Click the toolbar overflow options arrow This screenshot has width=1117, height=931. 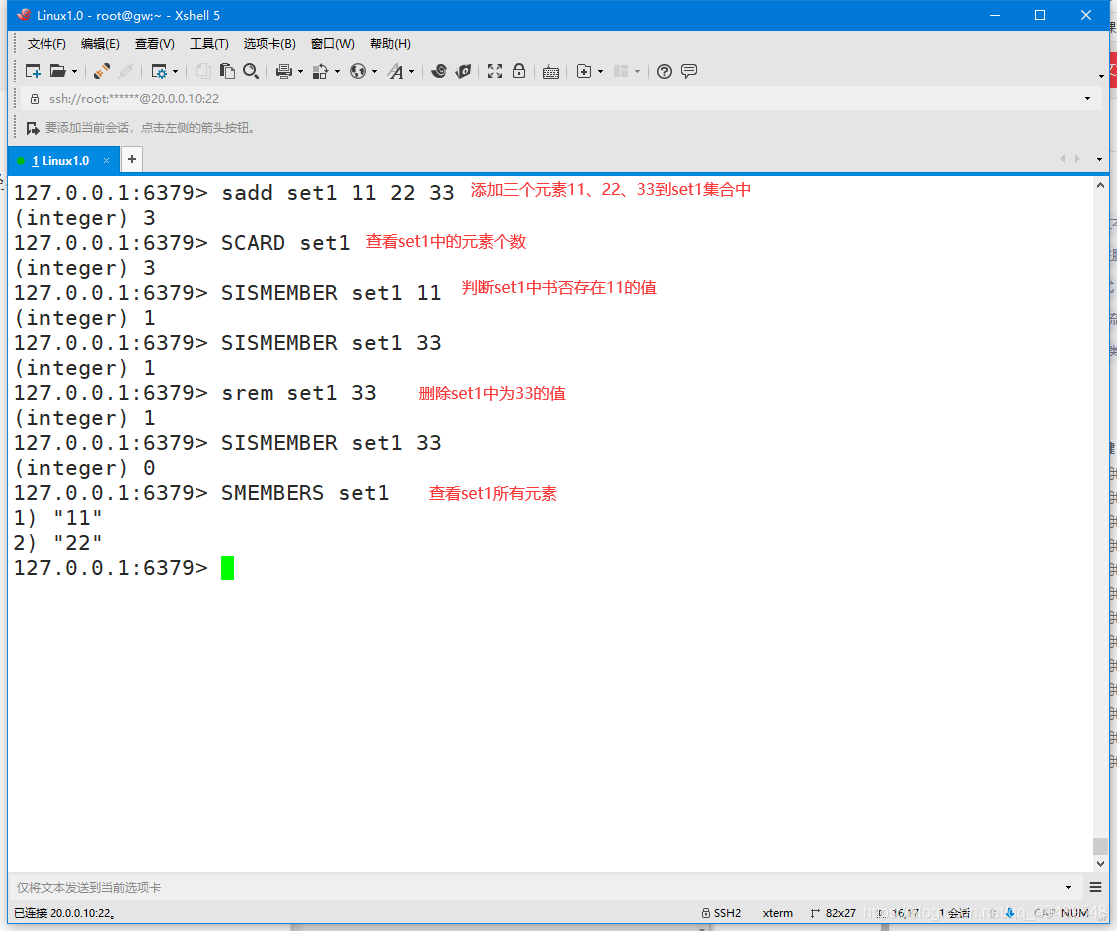pos(1101,76)
